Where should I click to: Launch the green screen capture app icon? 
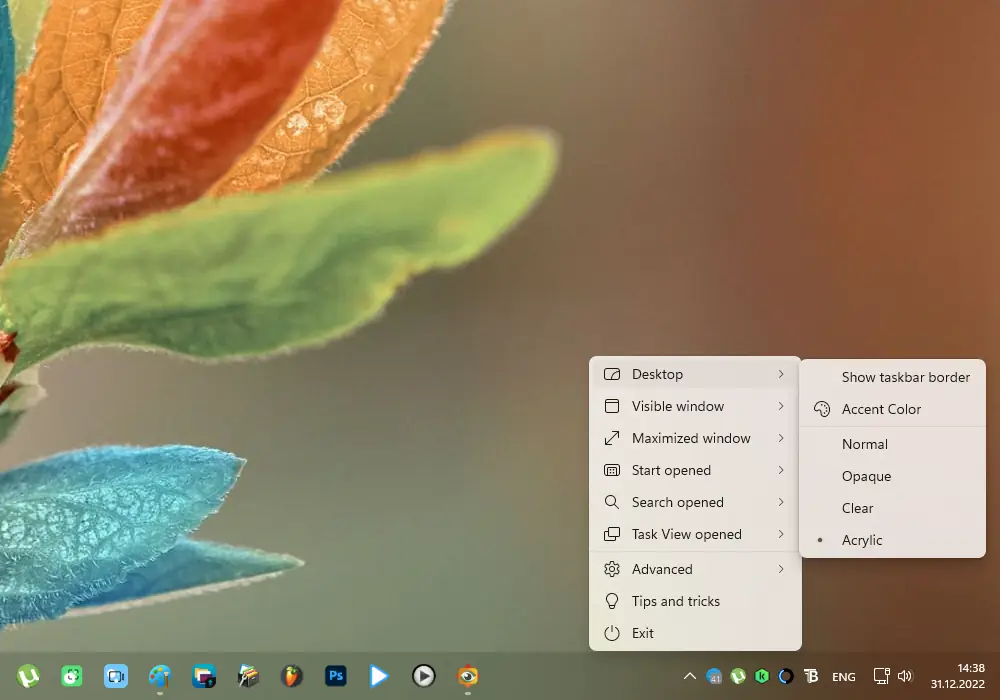tap(72, 676)
